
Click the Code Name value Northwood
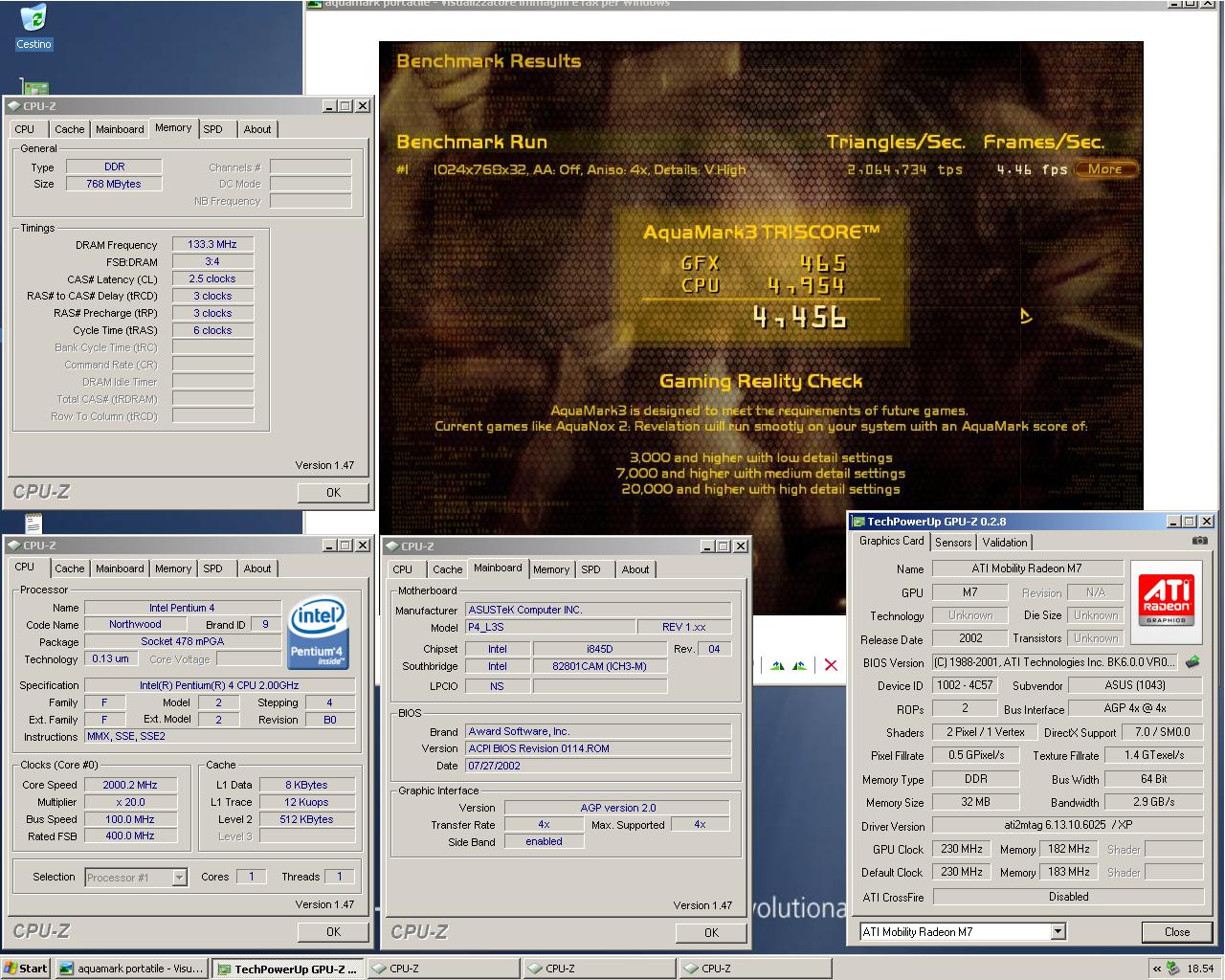coord(135,624)
